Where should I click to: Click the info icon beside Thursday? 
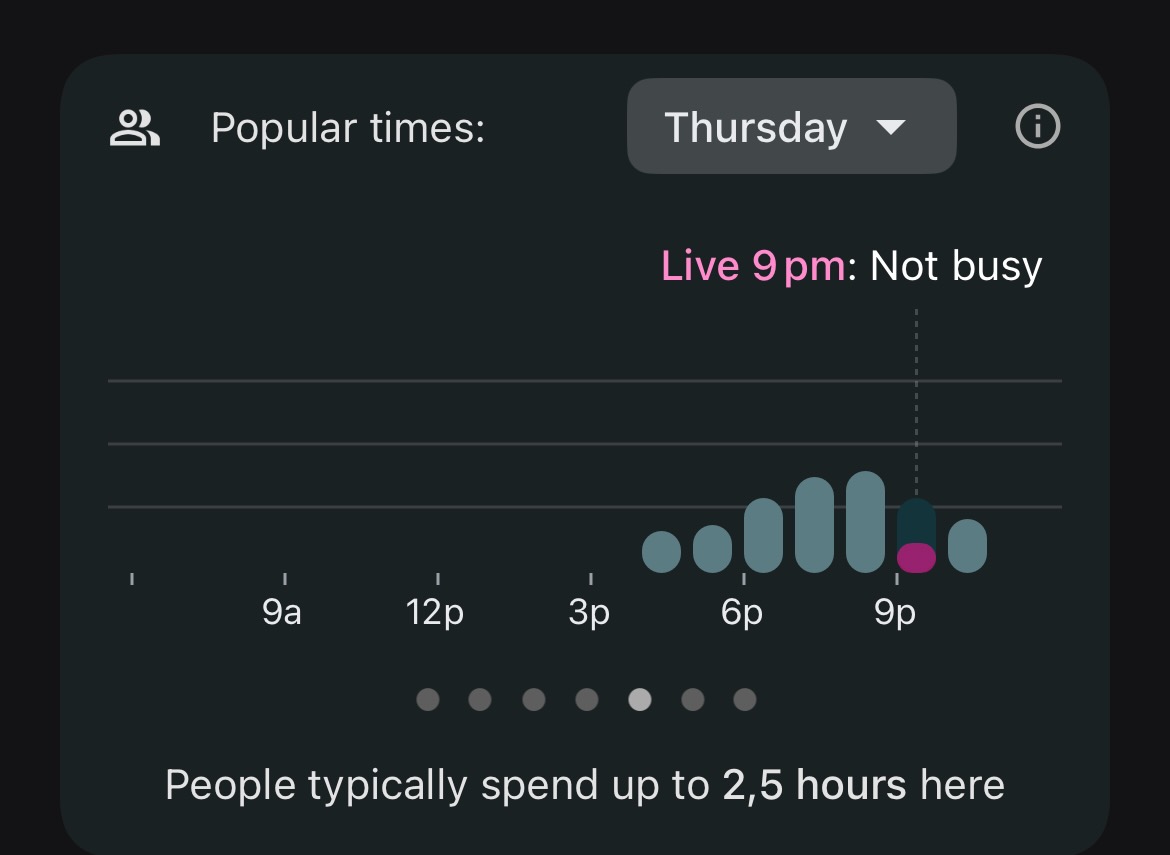[x=1037, y=127]
